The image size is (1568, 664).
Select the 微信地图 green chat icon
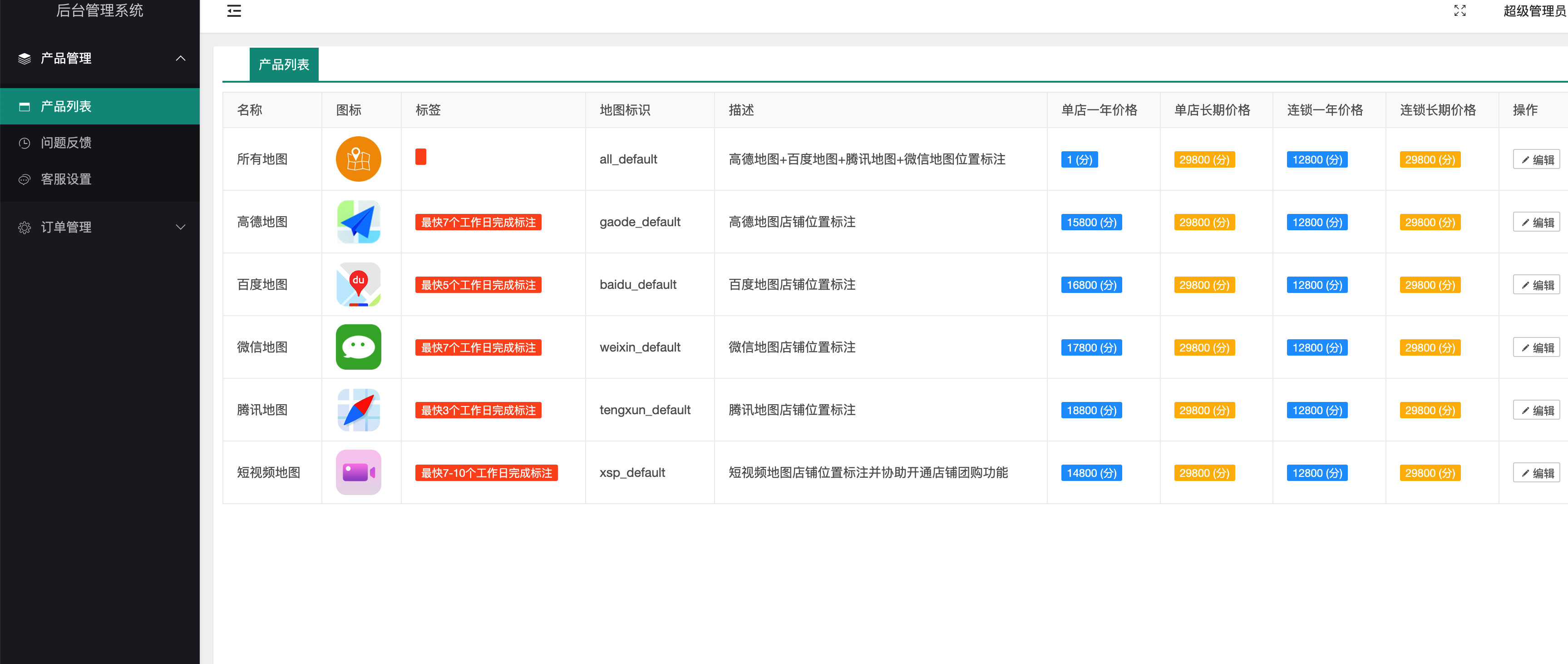coord(358,347)
